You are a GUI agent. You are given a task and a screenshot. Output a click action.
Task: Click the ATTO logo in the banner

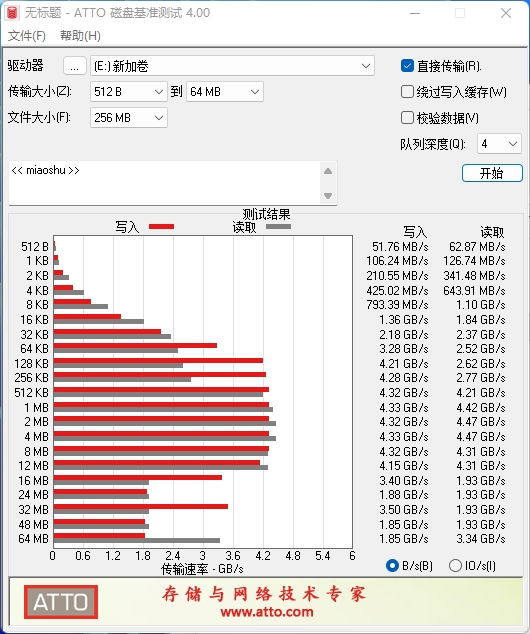[x=61, y=602]
